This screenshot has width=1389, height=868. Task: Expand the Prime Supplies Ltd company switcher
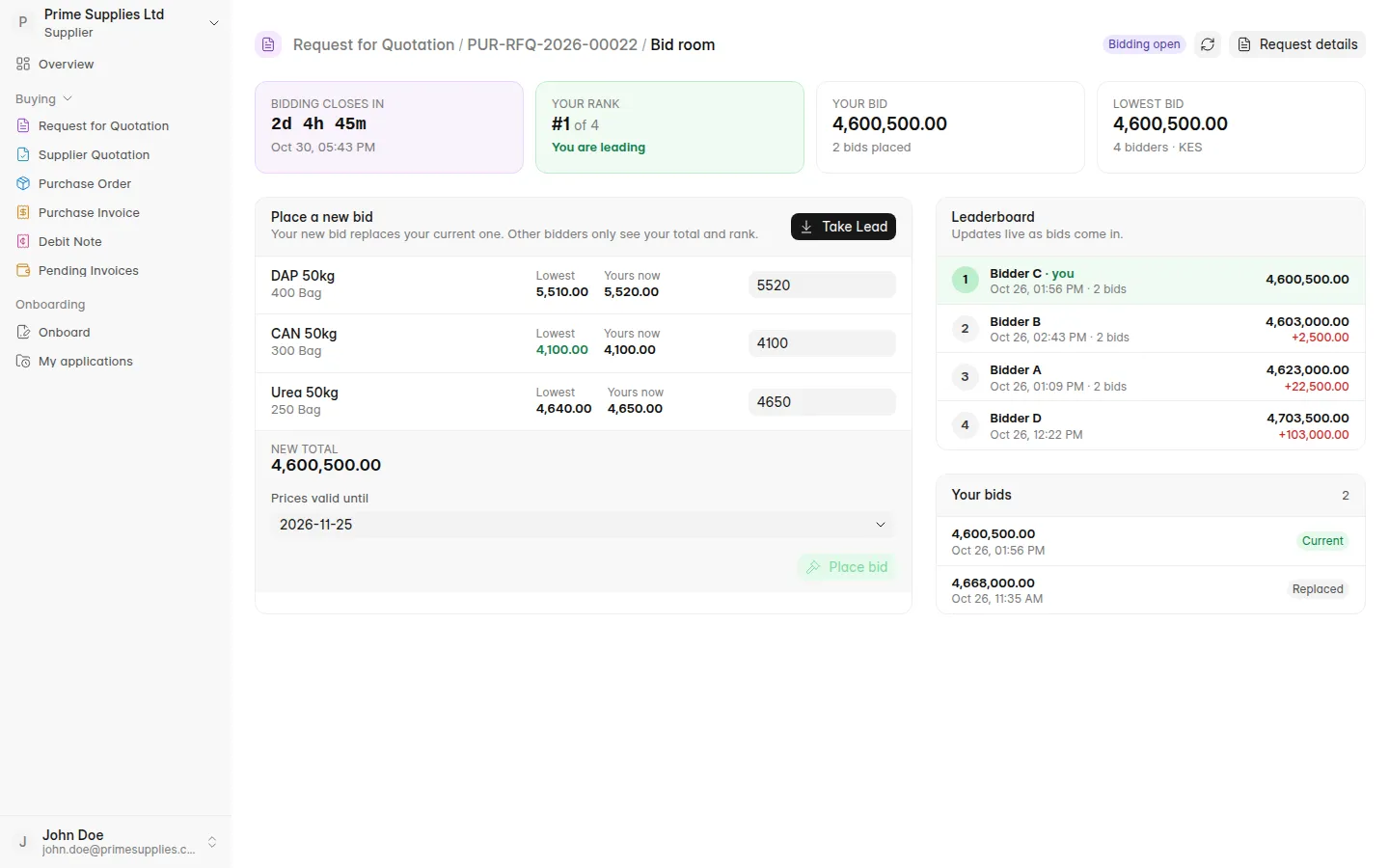point(214,23)
